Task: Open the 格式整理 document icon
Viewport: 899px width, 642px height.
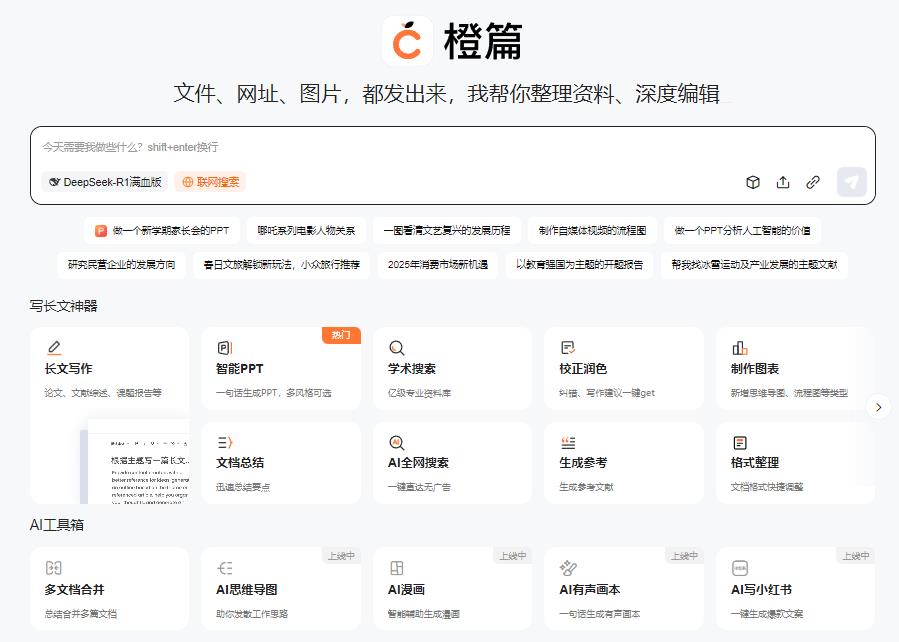Action: (740, 442)
